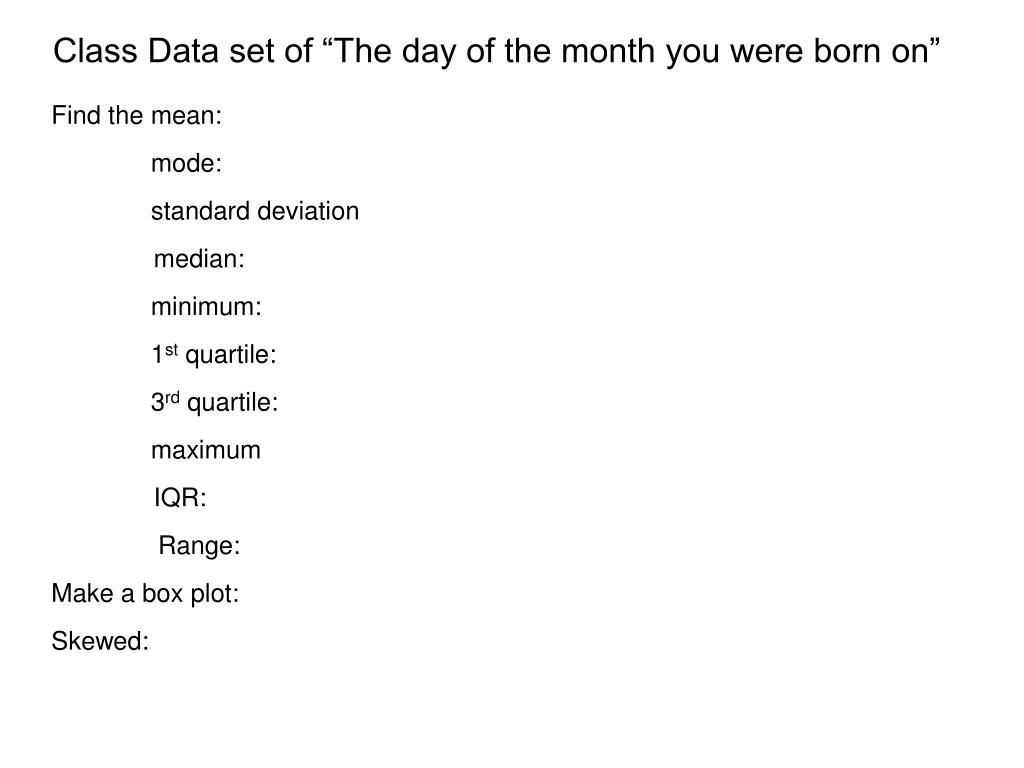Click the 'Find the mean:' line
This screenshot has height=768, width=1024.
tap(137, 116)
